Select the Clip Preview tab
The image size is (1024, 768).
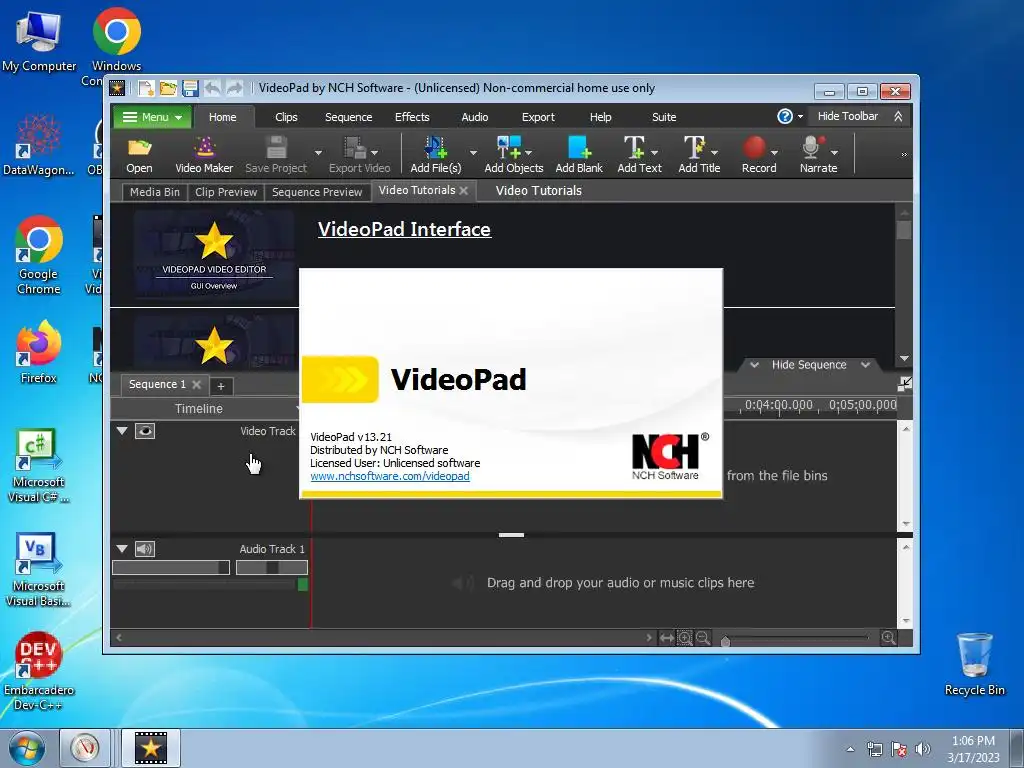[226, 192]
